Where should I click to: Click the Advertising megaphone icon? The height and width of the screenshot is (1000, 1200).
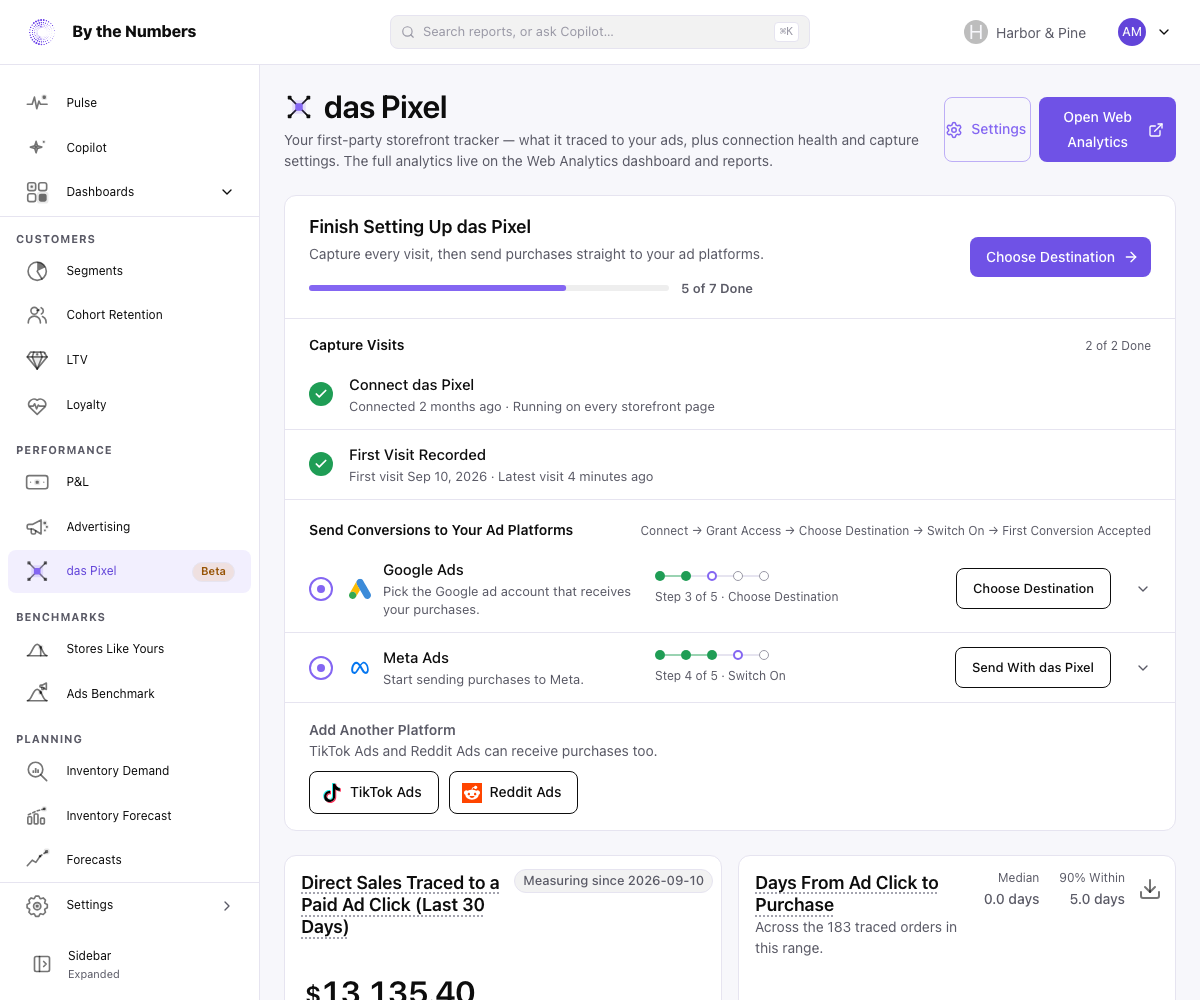(37, 527)
